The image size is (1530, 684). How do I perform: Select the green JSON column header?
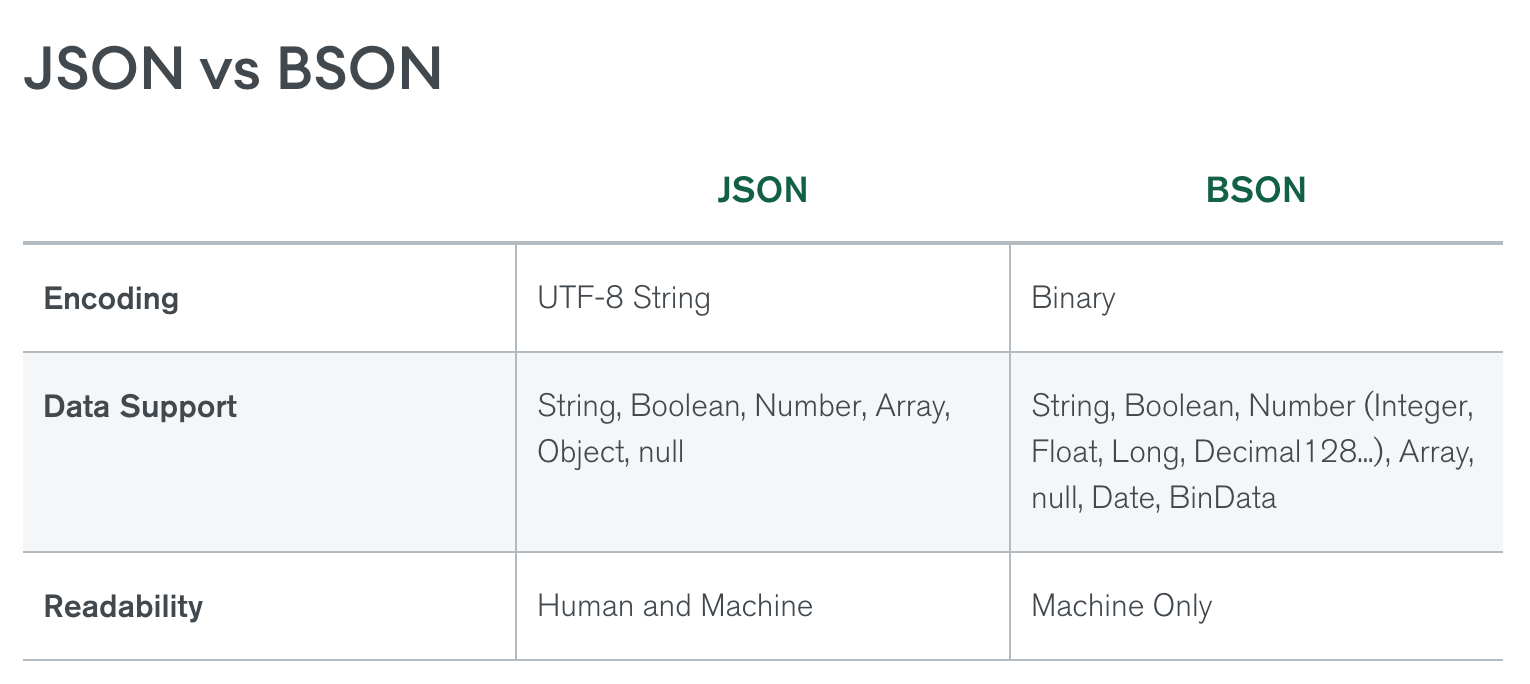(762, 190)
